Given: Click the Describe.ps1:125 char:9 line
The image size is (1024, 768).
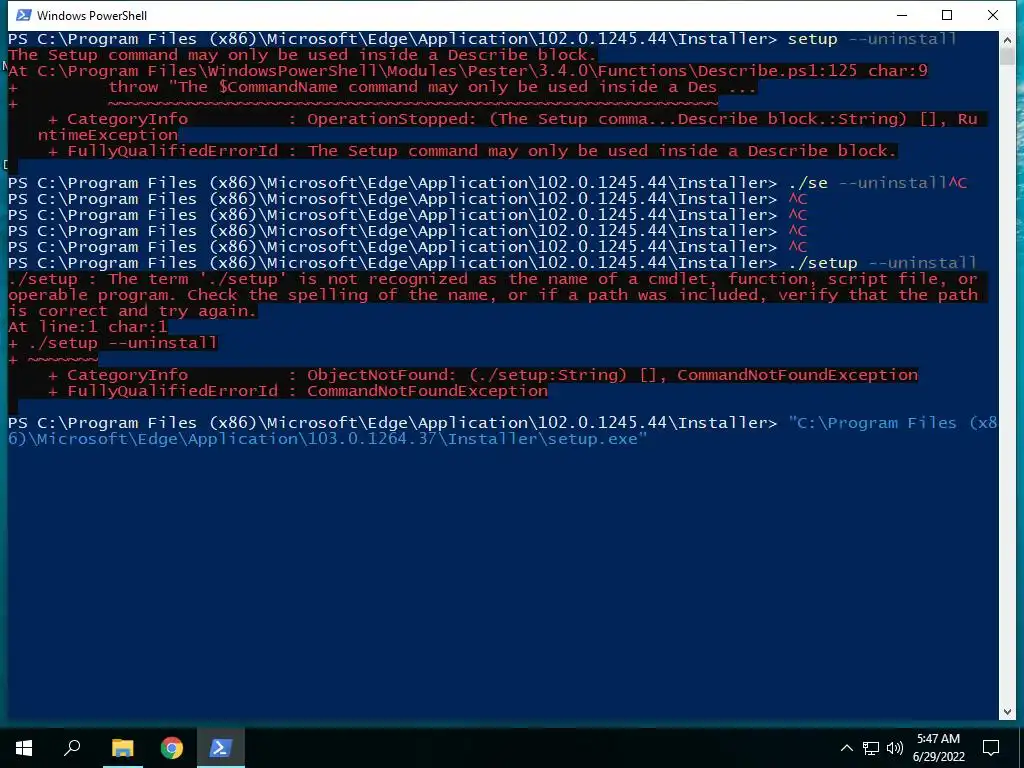Looking at the screenshot, I should [468, 71].
